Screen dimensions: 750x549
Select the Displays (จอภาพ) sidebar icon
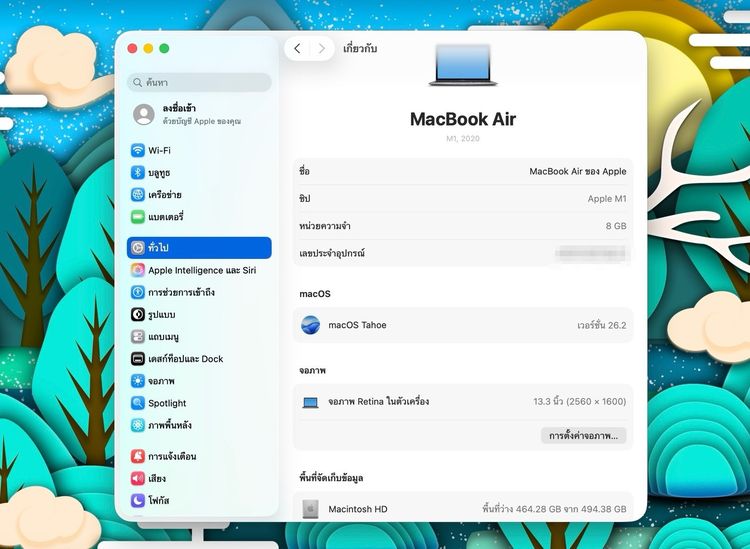pyautogui.click(x=138, y=381)
